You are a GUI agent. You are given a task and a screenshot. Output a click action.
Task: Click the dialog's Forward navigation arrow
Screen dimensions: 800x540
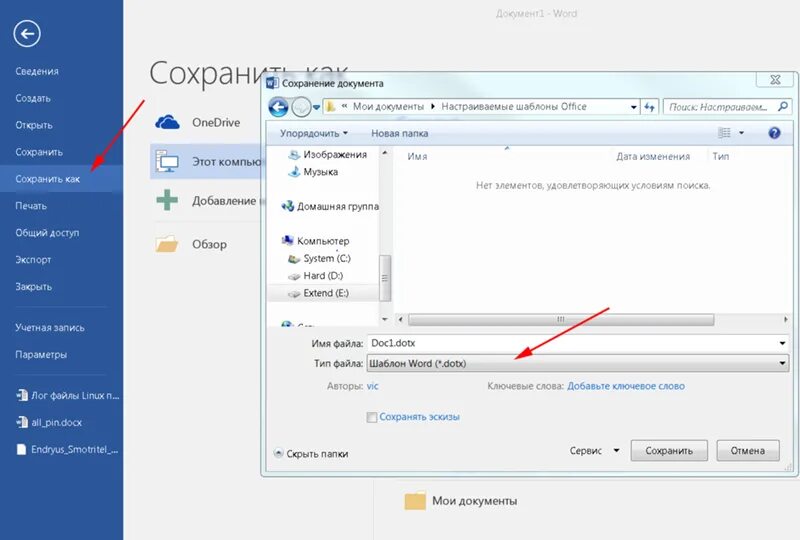[301, 107]
